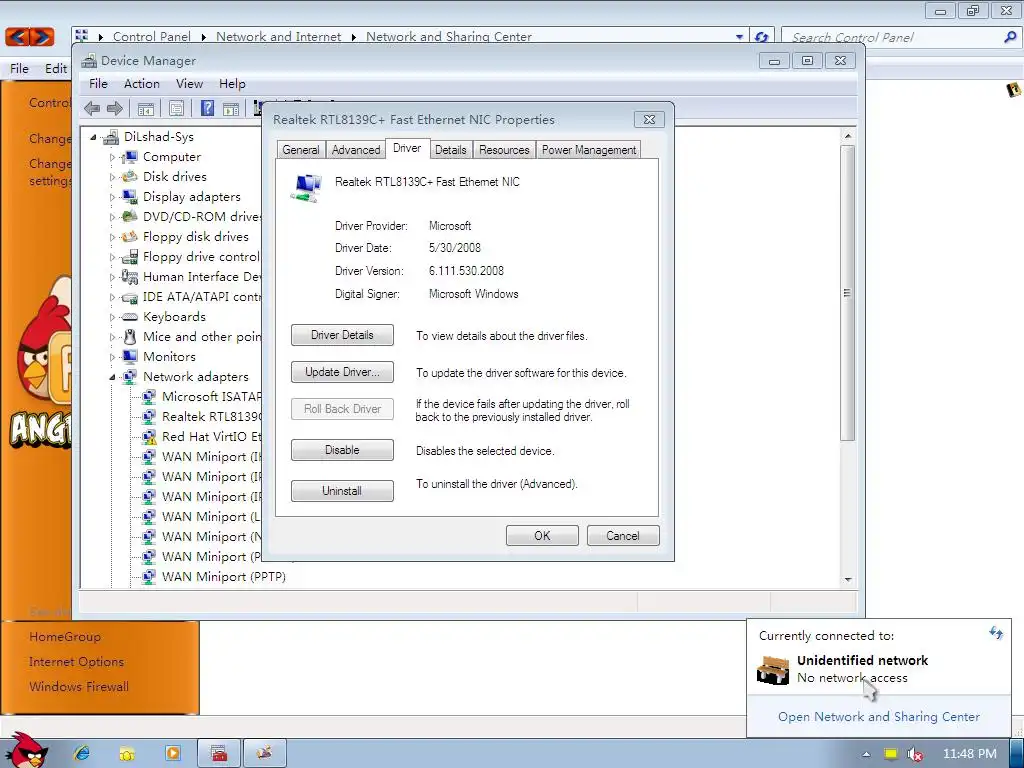The image size is (1024, 768).
Task: Select the Disk drives icon
Action: click(130, 176)
